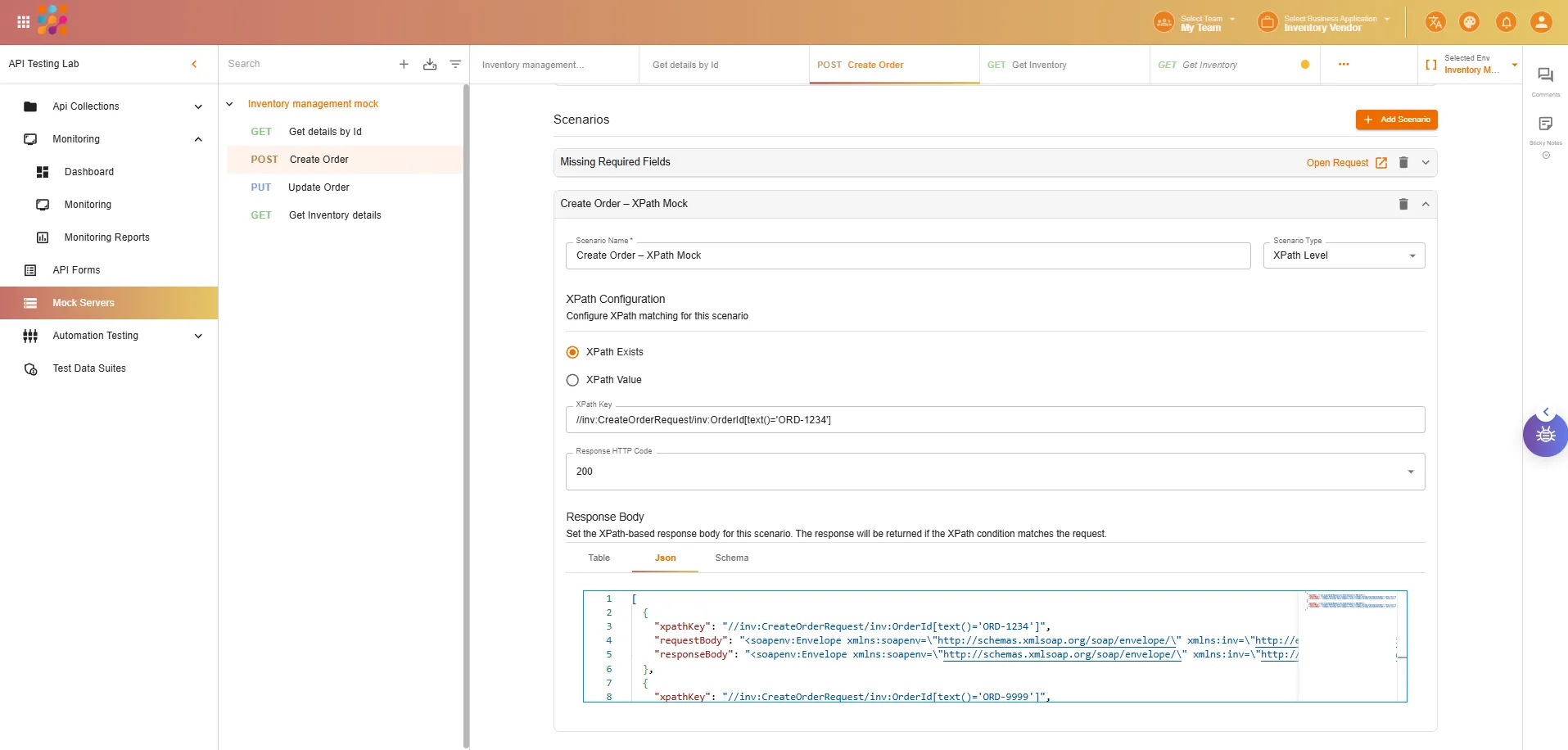1568x750 pixels.
Task: Collapse the Monitoring section
Action: click(198, 139)
